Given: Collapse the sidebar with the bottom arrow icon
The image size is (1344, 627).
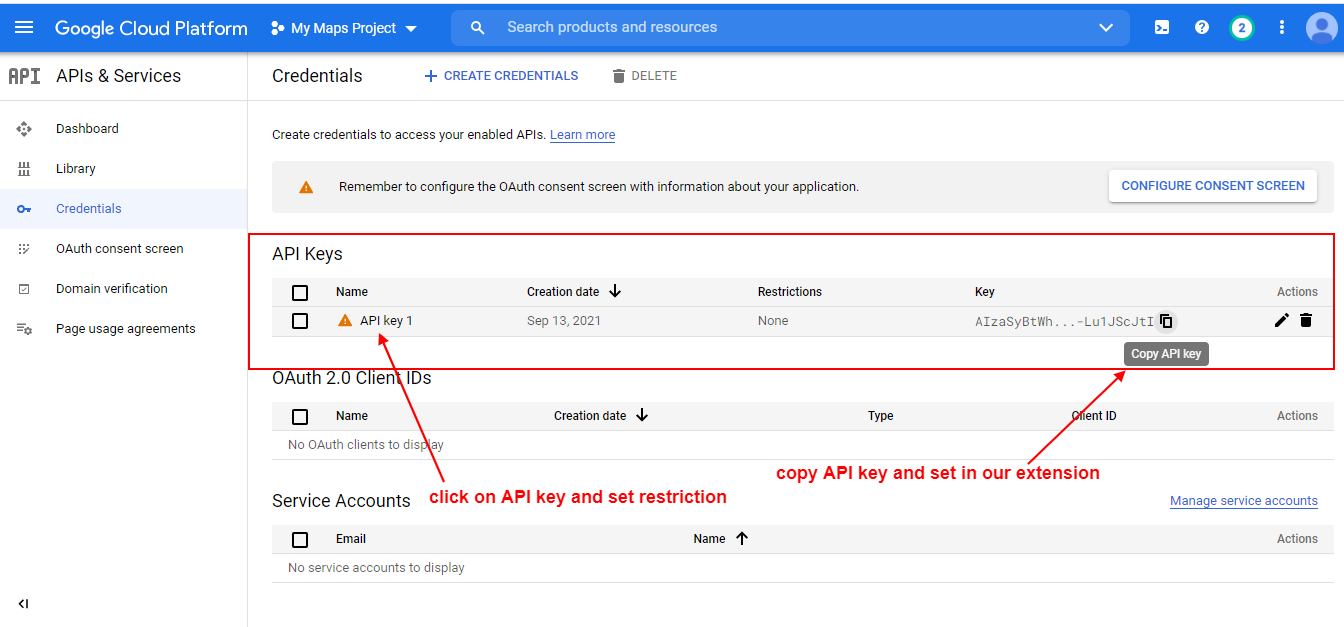Looking at the screenshot, I should coord(24,603).
